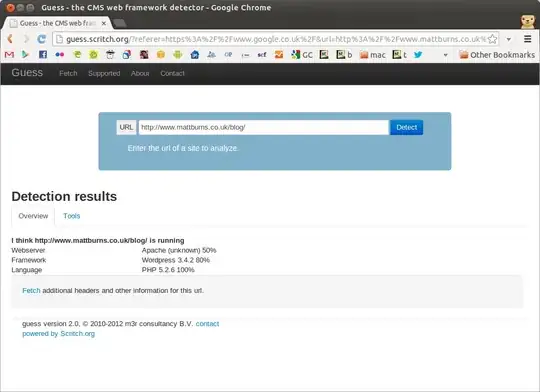Follow the Fetch additional headers link
Viewport: 540px width, 392px height.
coord(31,290)
